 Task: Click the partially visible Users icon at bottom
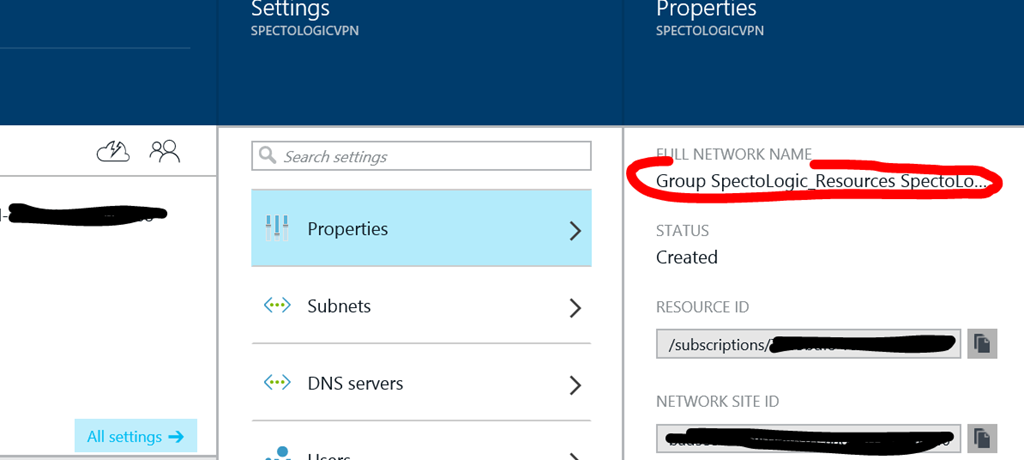(x=277, y=453)
